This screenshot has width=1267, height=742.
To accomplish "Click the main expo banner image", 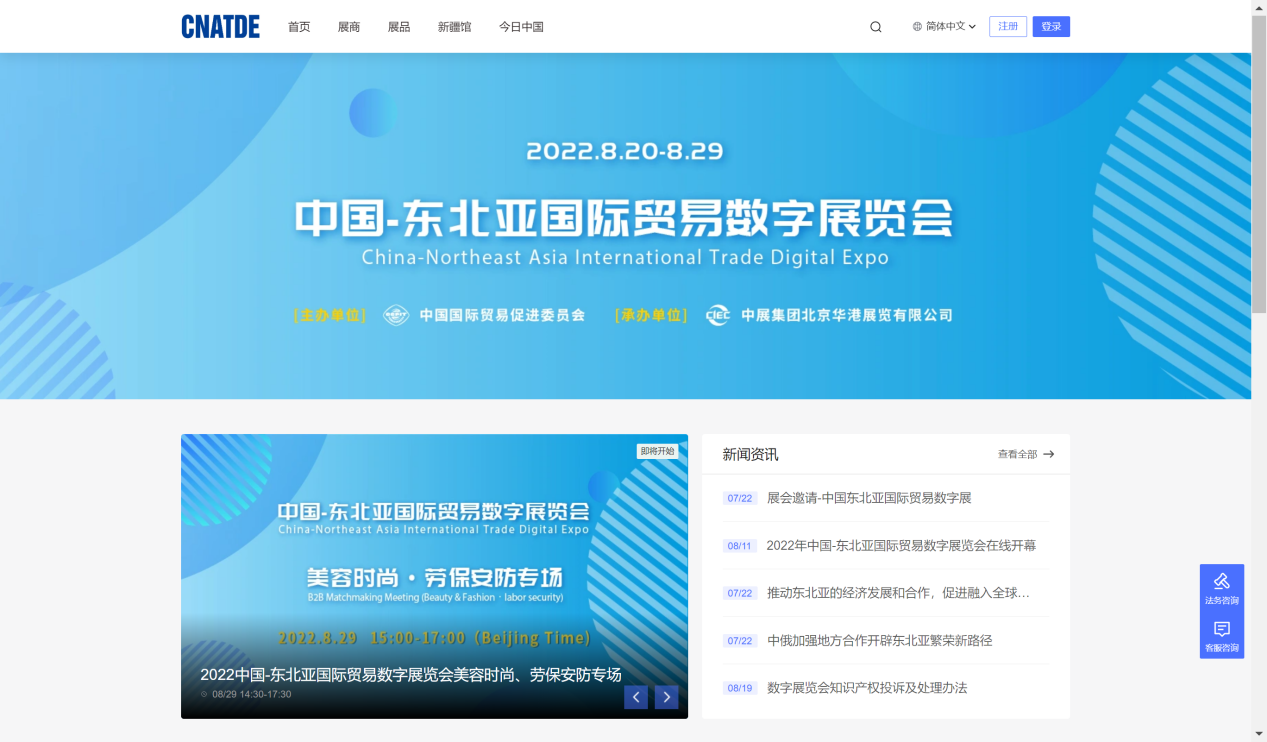I will point(625,226).
